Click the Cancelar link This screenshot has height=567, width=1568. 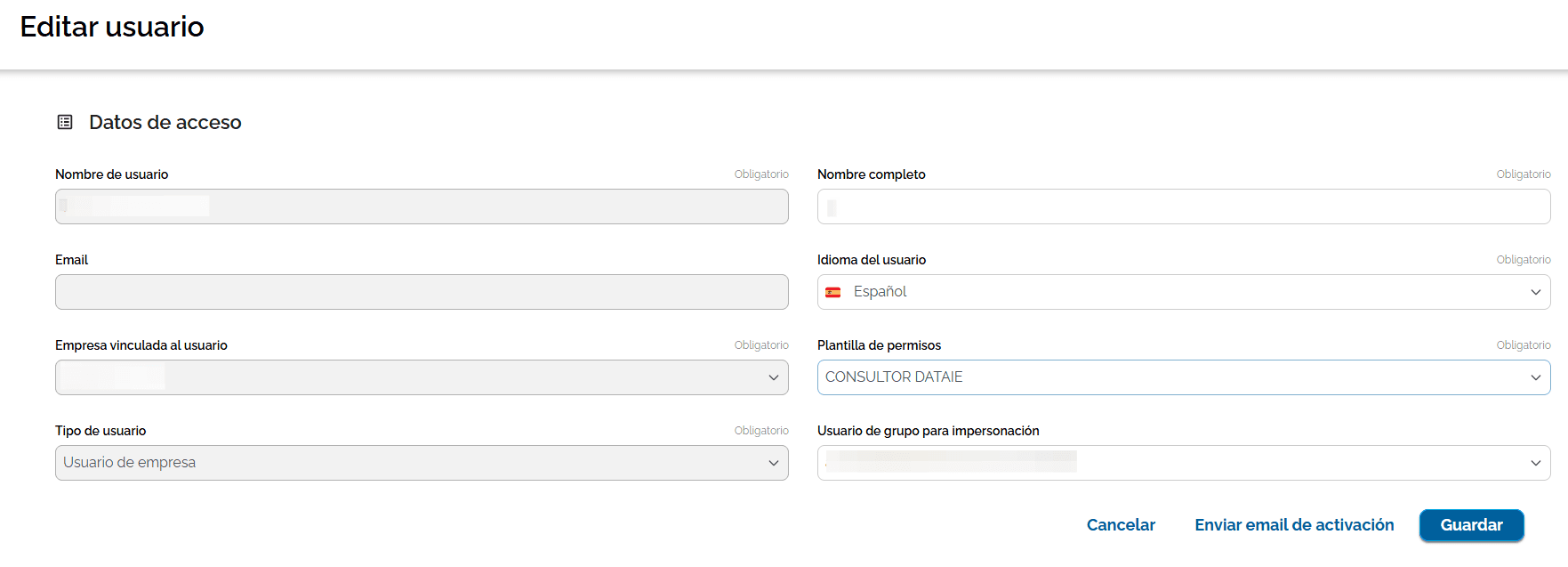[1121, 525]
